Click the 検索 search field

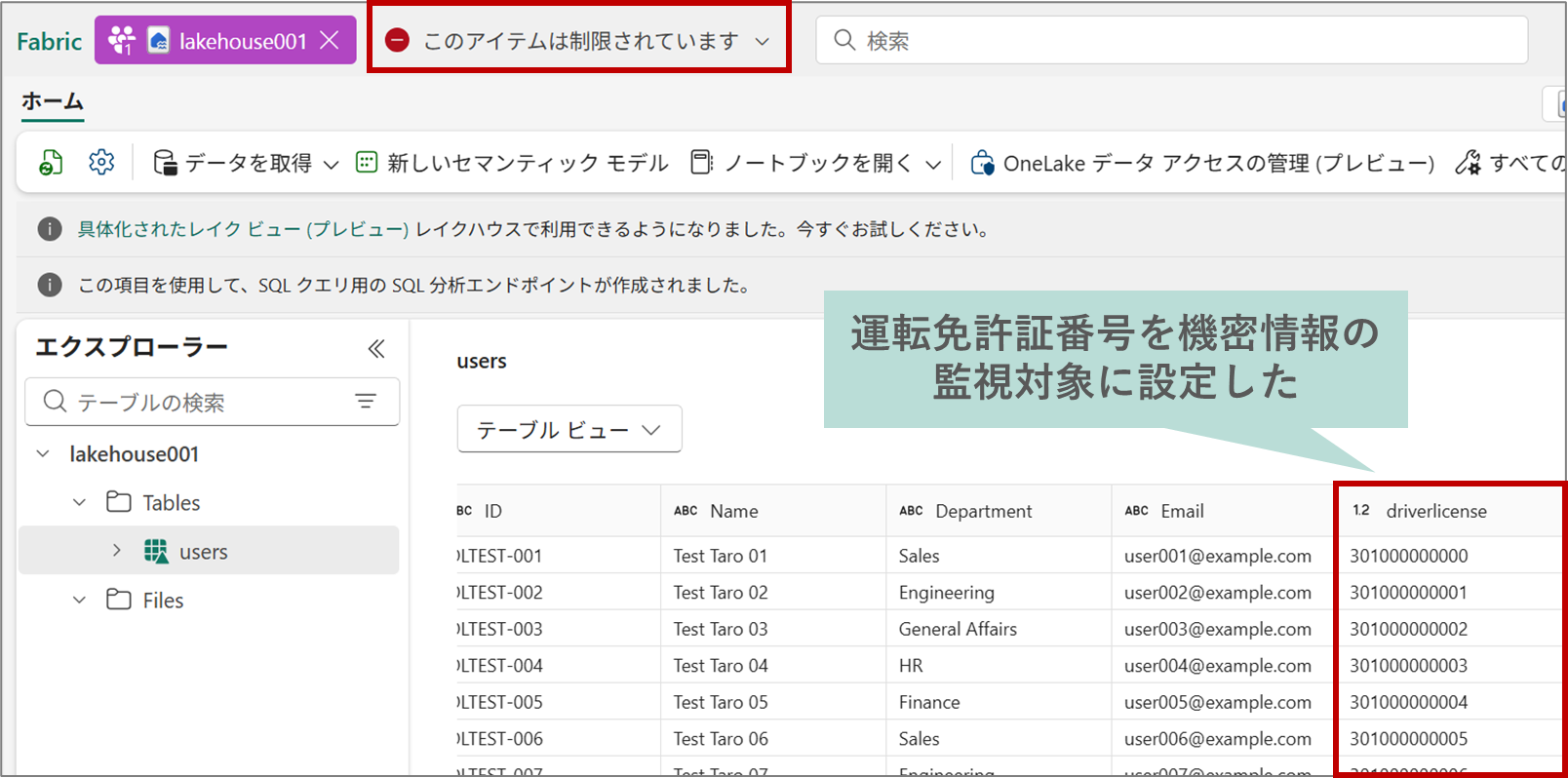[1171, 40]
